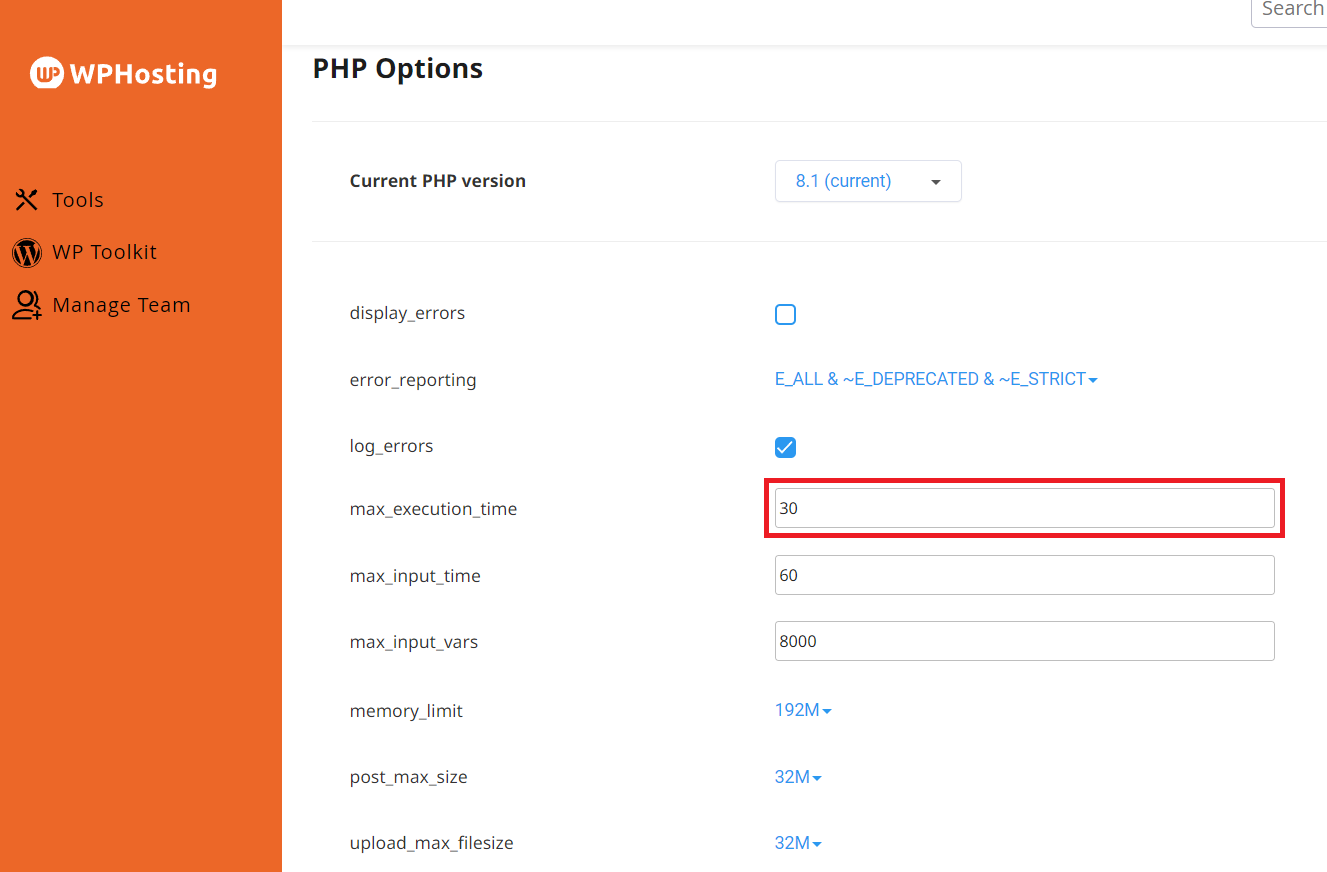Open the post_max_size 32M dropdown
This screenshot has height=872, width=1327.
(x=798, y=777)
